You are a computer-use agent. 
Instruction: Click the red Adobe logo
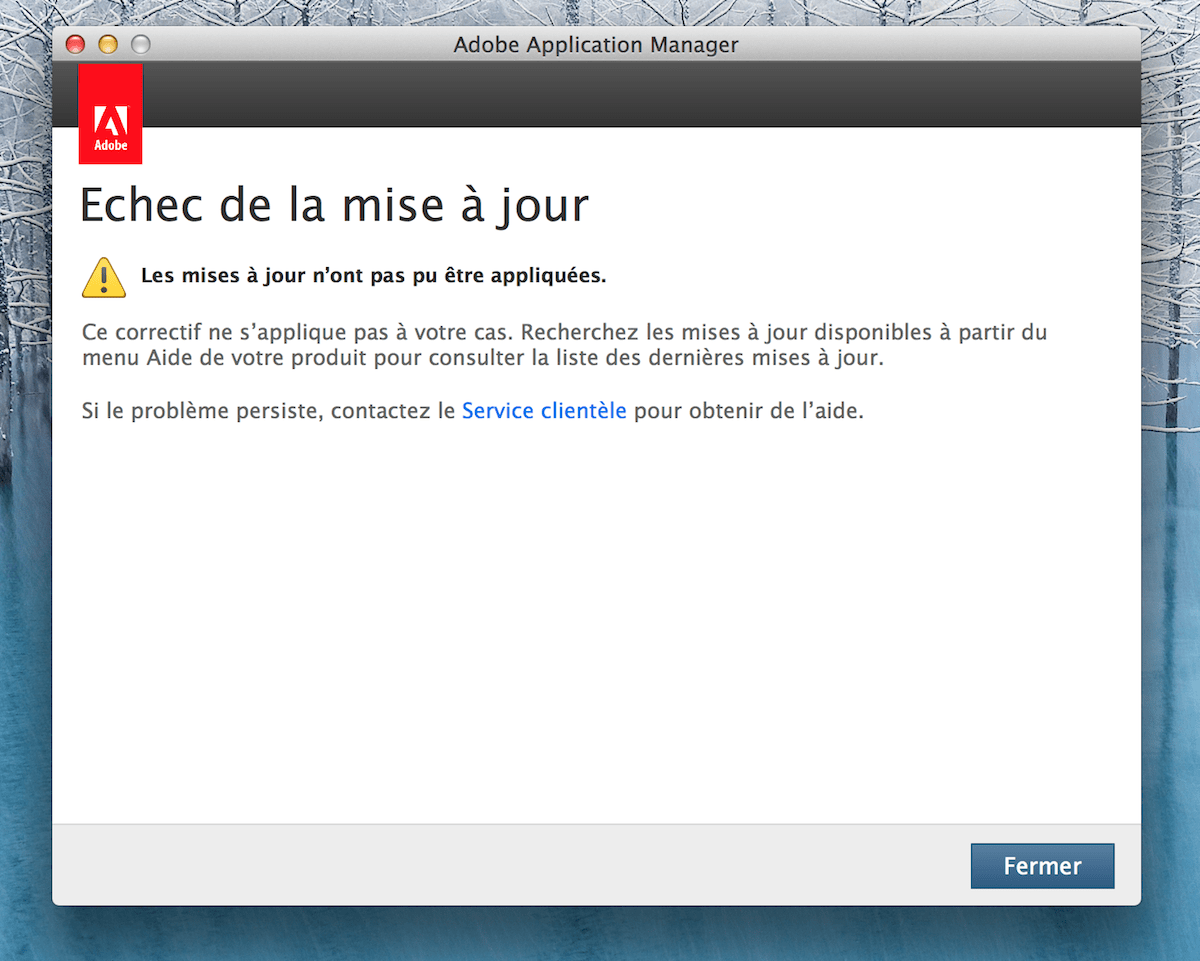click(110, 113)
